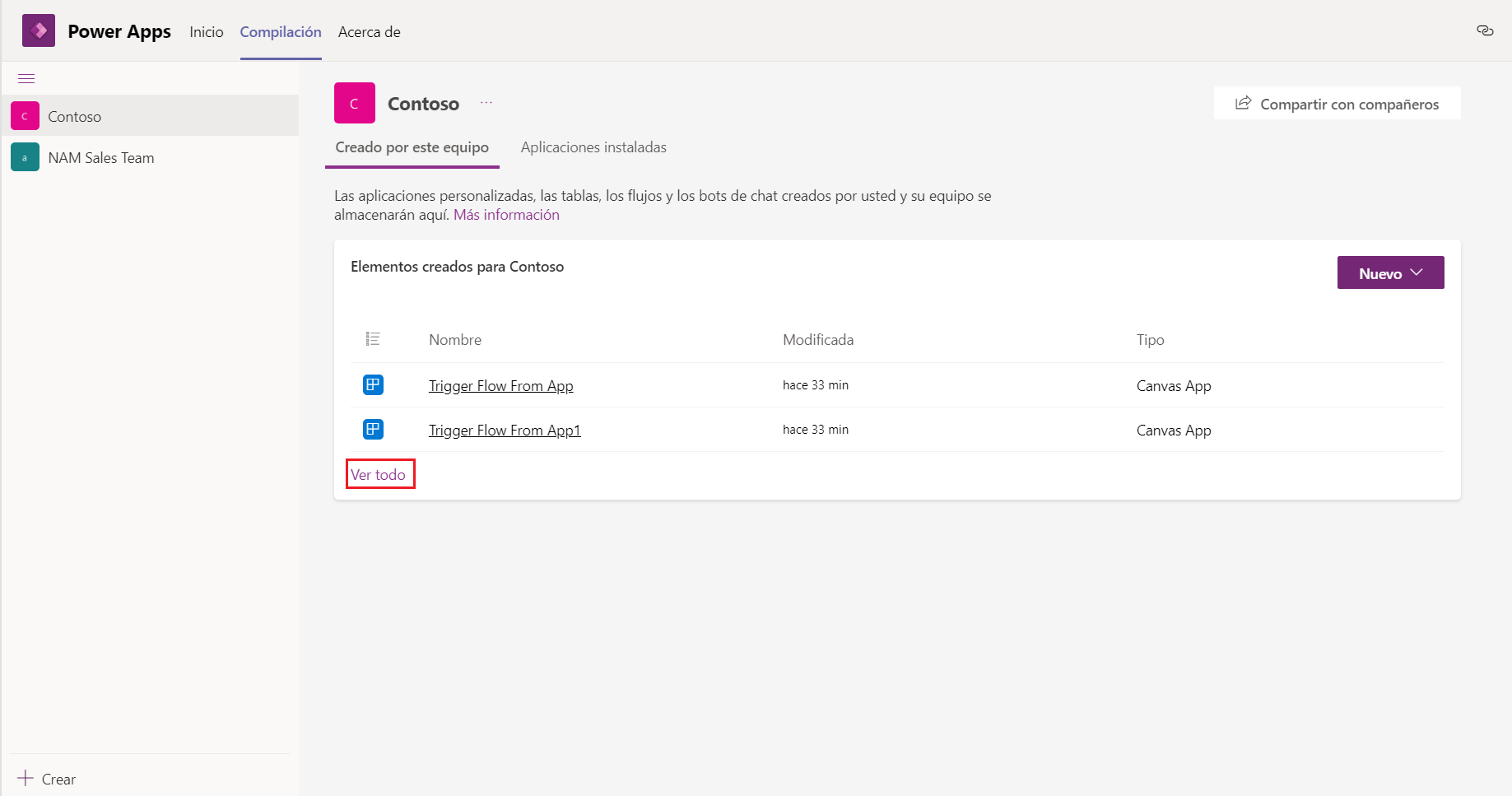Click the Trigger Flow From App1 canvas icon
1512x796 pixels.
[x=373, y=430]
